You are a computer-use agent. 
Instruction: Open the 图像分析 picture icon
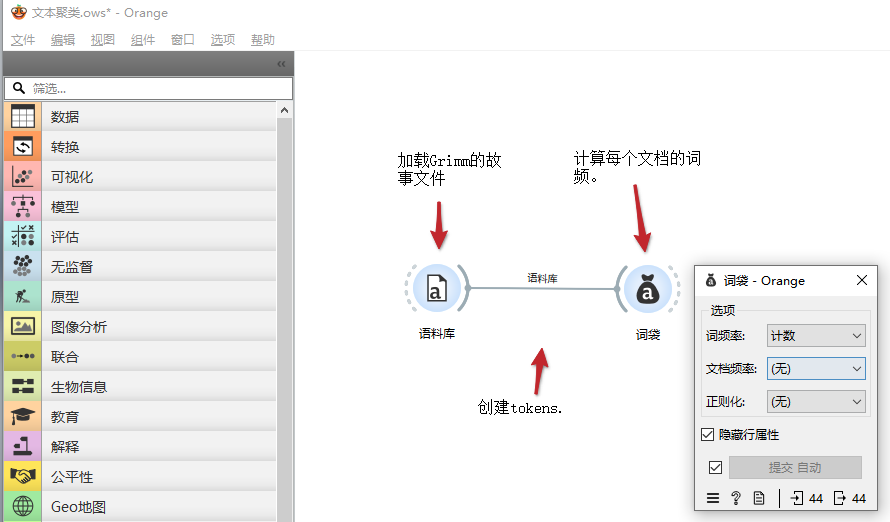[x=23, y=327]
